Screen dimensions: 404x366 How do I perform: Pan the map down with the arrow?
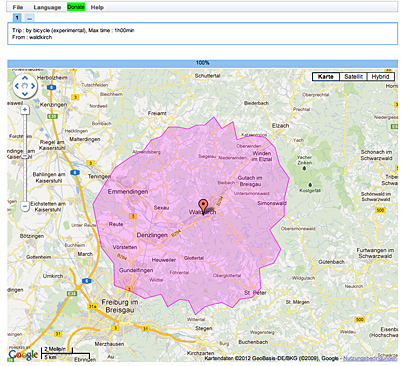click(x=25, y=94)
